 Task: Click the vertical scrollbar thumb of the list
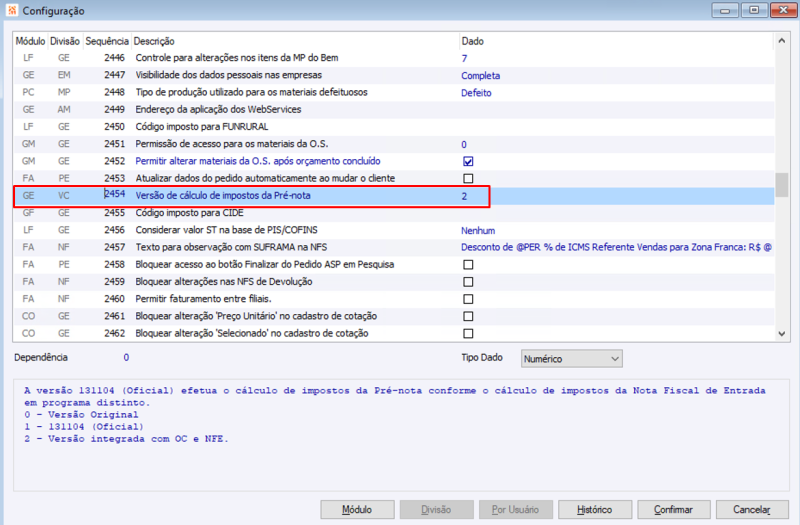[782, 185]
